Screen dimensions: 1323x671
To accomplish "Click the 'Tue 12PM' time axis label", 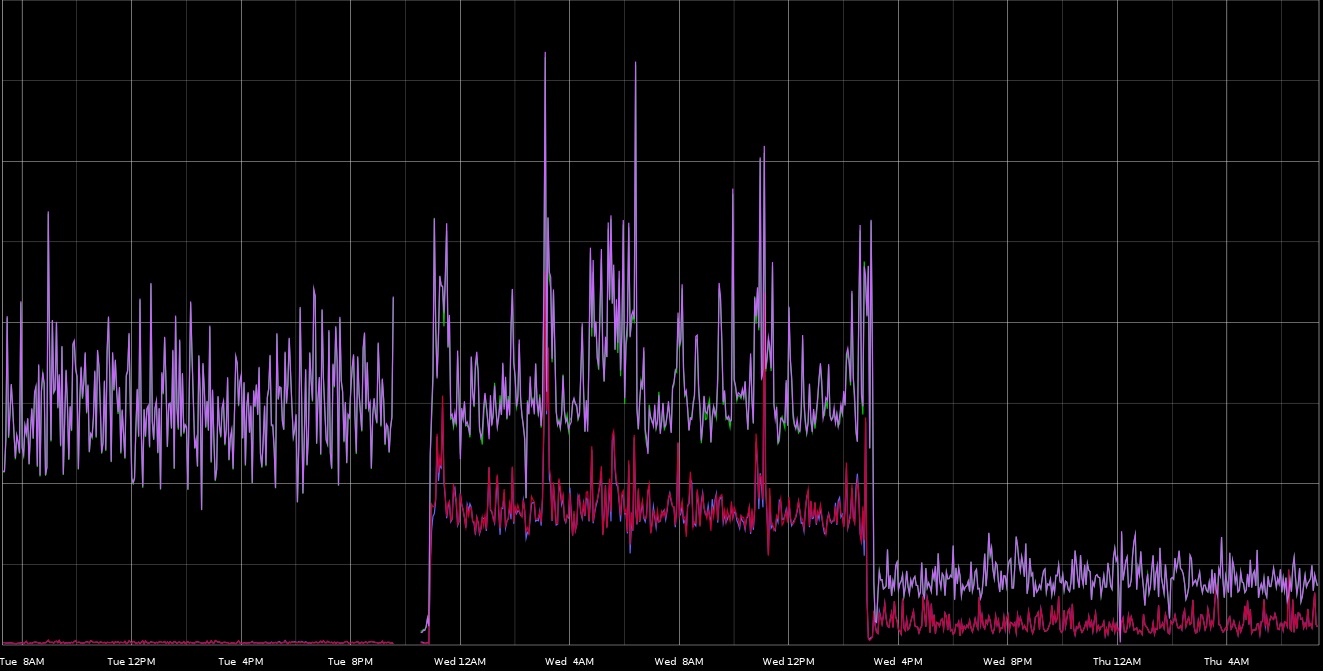I will tap(131, 662).
